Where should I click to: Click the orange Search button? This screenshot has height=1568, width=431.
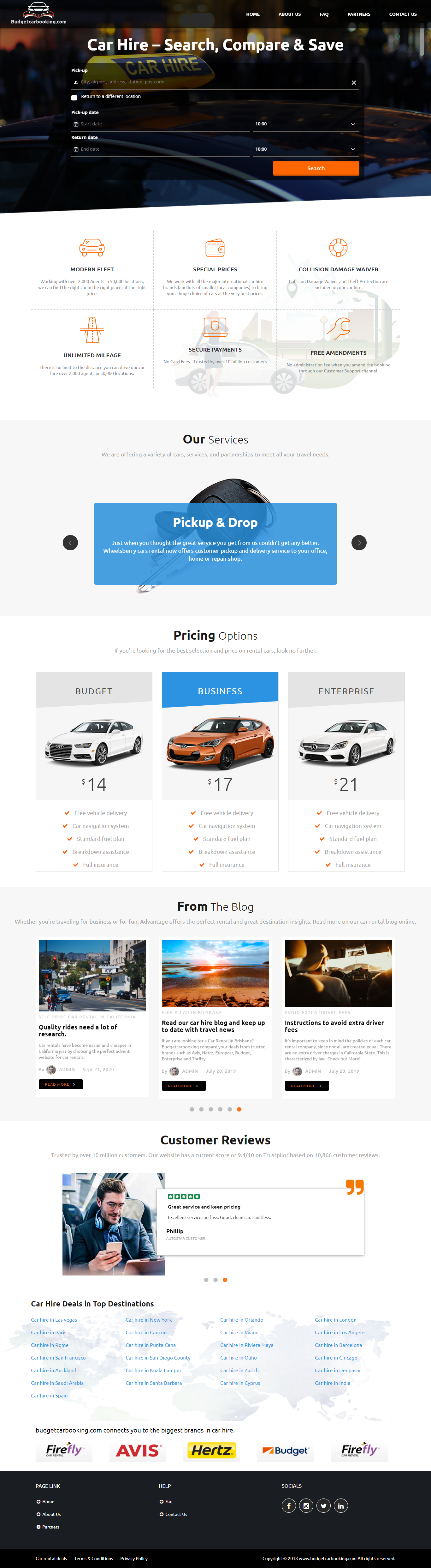pyautogui.click(x=316, y=168)
